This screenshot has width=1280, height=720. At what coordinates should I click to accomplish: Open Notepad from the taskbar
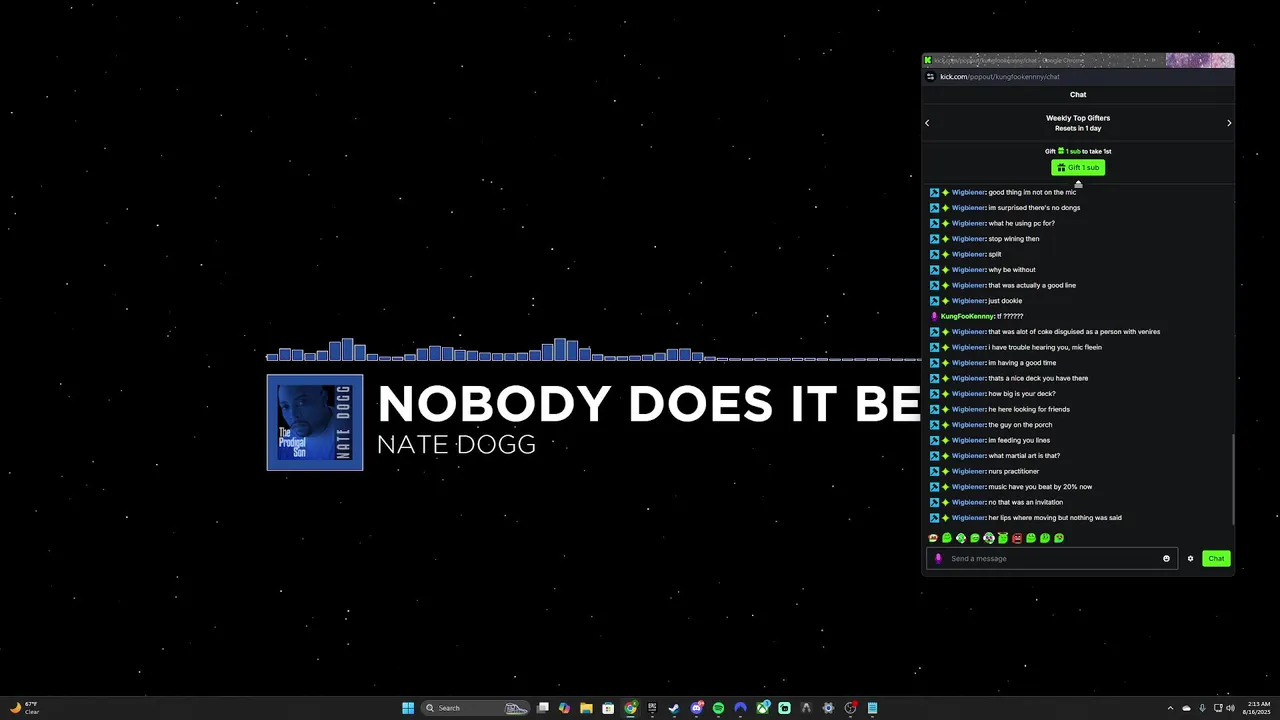[x=872, y=708]
